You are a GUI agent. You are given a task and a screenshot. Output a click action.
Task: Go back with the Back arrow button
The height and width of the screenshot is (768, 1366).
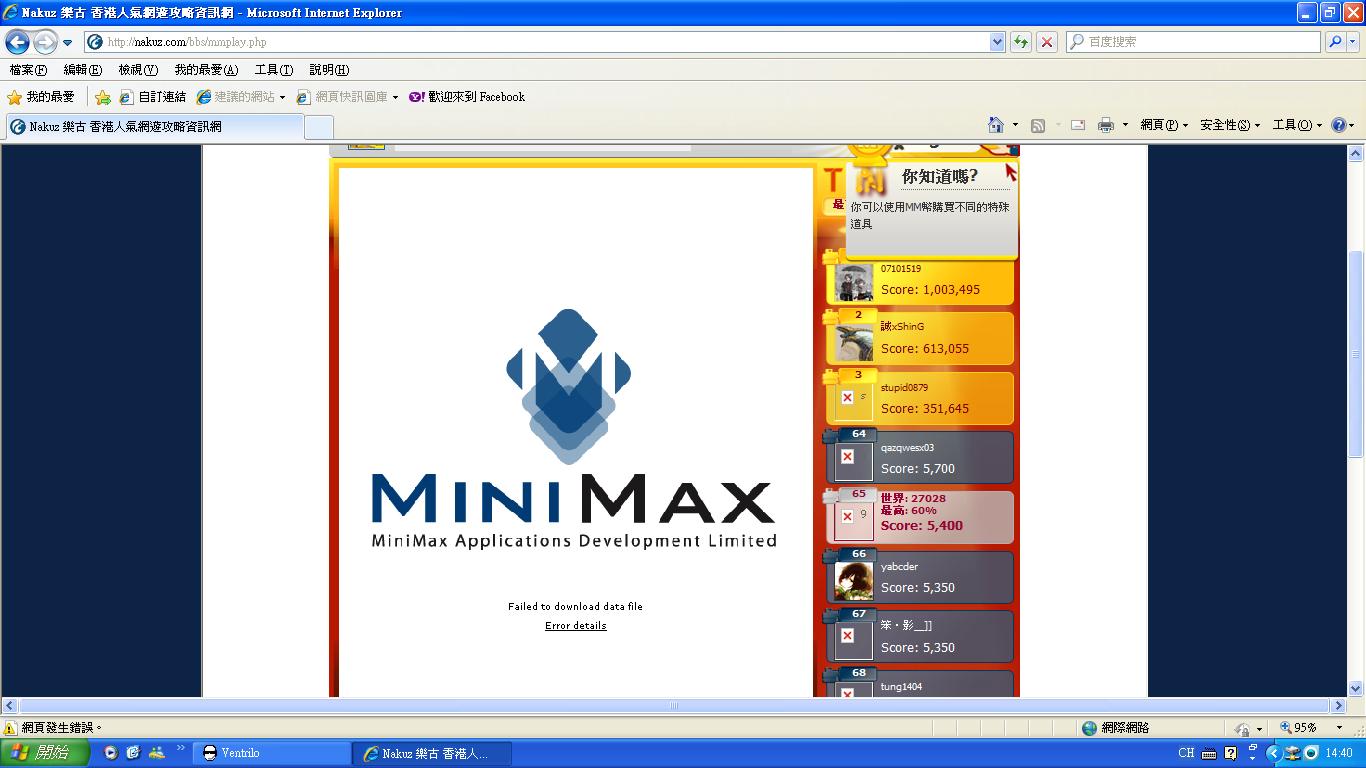point(17,42)
